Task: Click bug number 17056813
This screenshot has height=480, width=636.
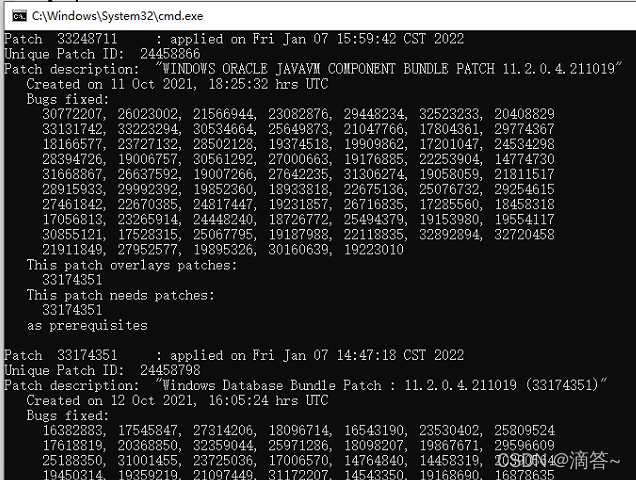Action: 73,220
